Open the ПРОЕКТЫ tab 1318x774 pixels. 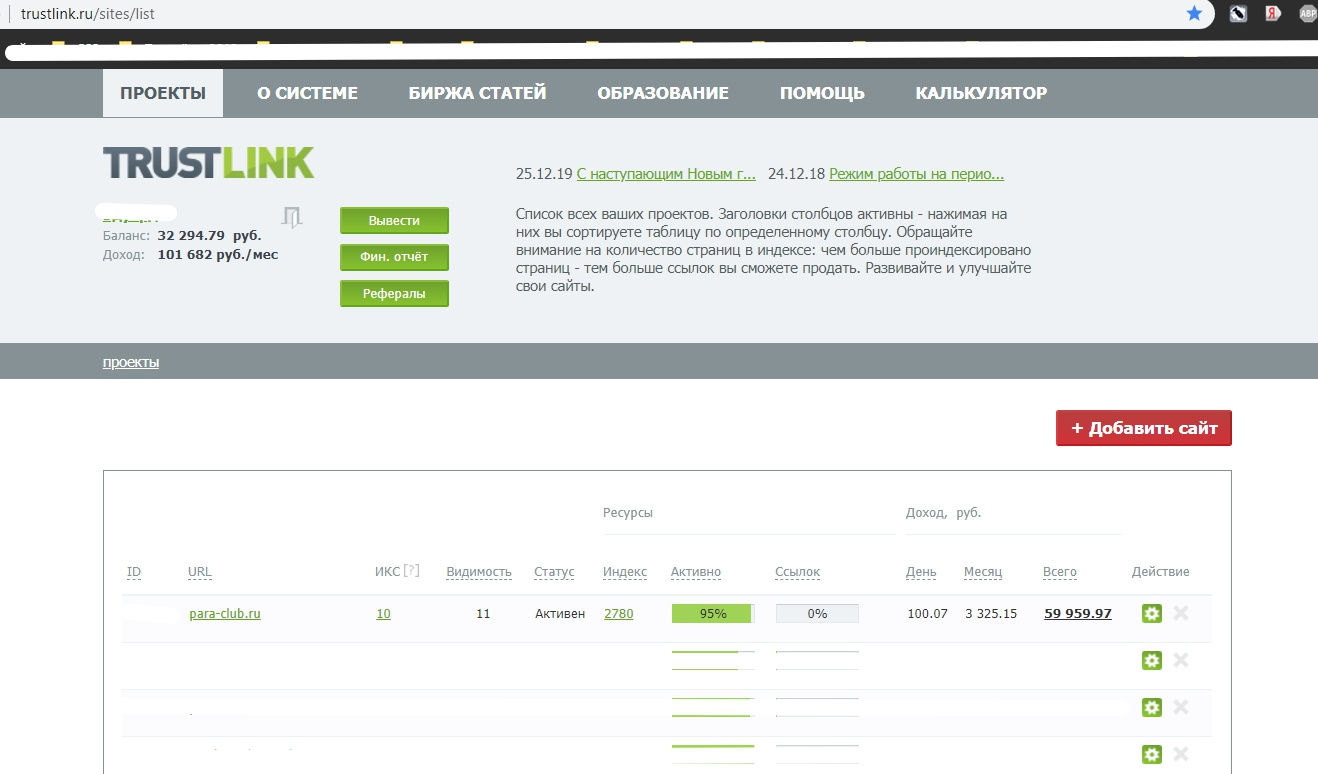[x=163, y=93]
